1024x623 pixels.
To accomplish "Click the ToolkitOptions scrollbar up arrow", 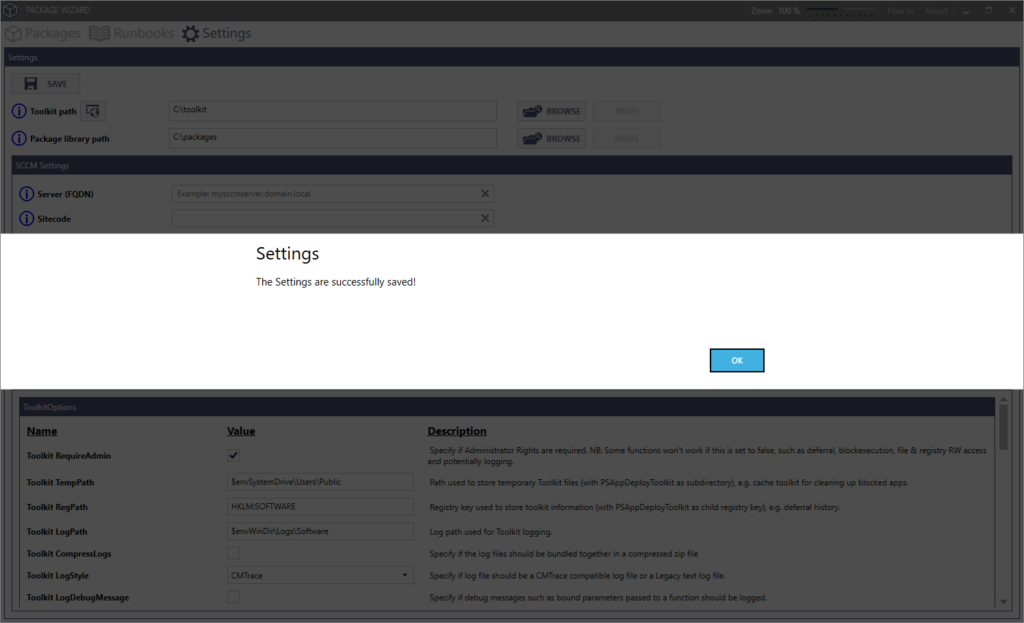I will [1003, 400].
